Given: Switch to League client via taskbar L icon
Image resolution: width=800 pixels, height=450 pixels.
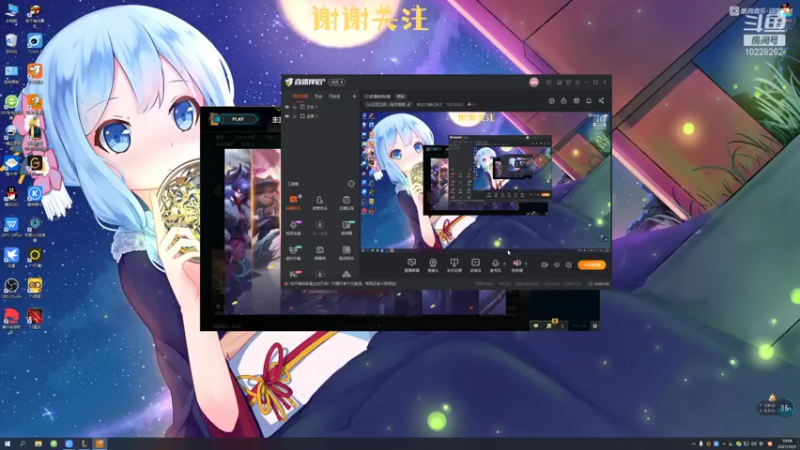Looking at the screenshot, I should (84, 444).
